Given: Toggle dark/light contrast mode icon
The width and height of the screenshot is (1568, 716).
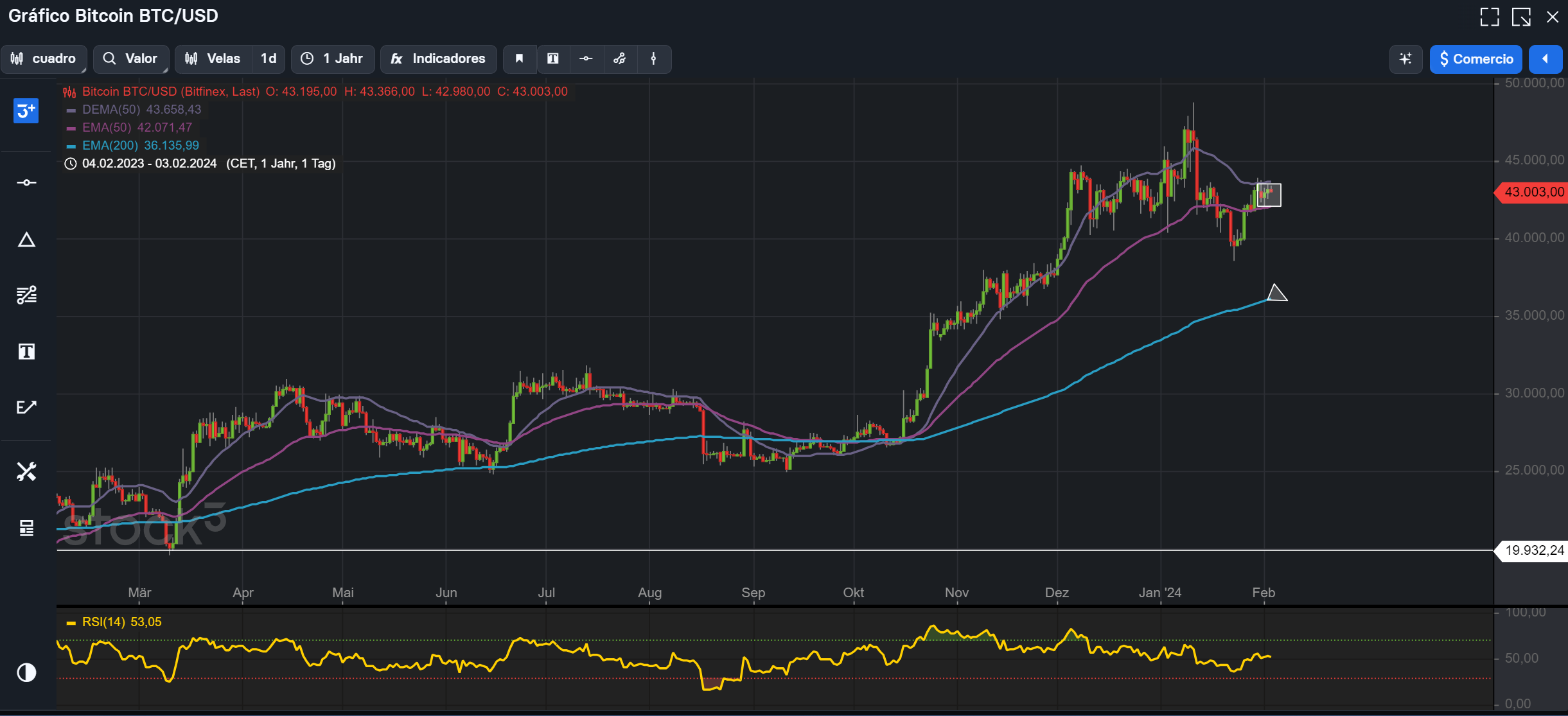Looking at the screenshot, I should coord(26,672).
